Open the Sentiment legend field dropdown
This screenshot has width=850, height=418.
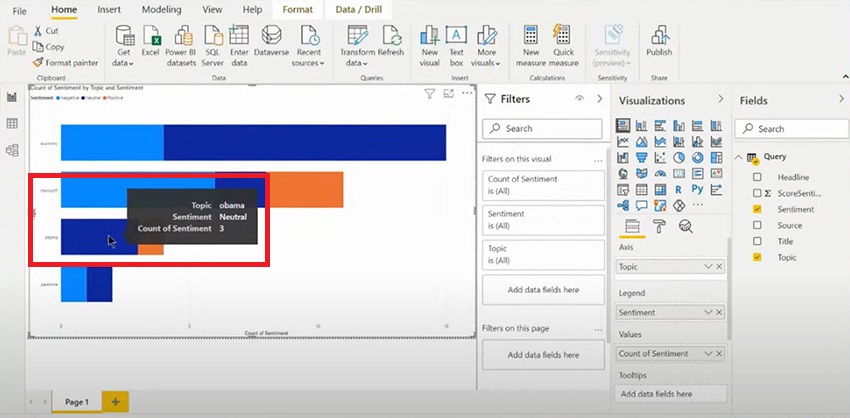tap(708, 312)
